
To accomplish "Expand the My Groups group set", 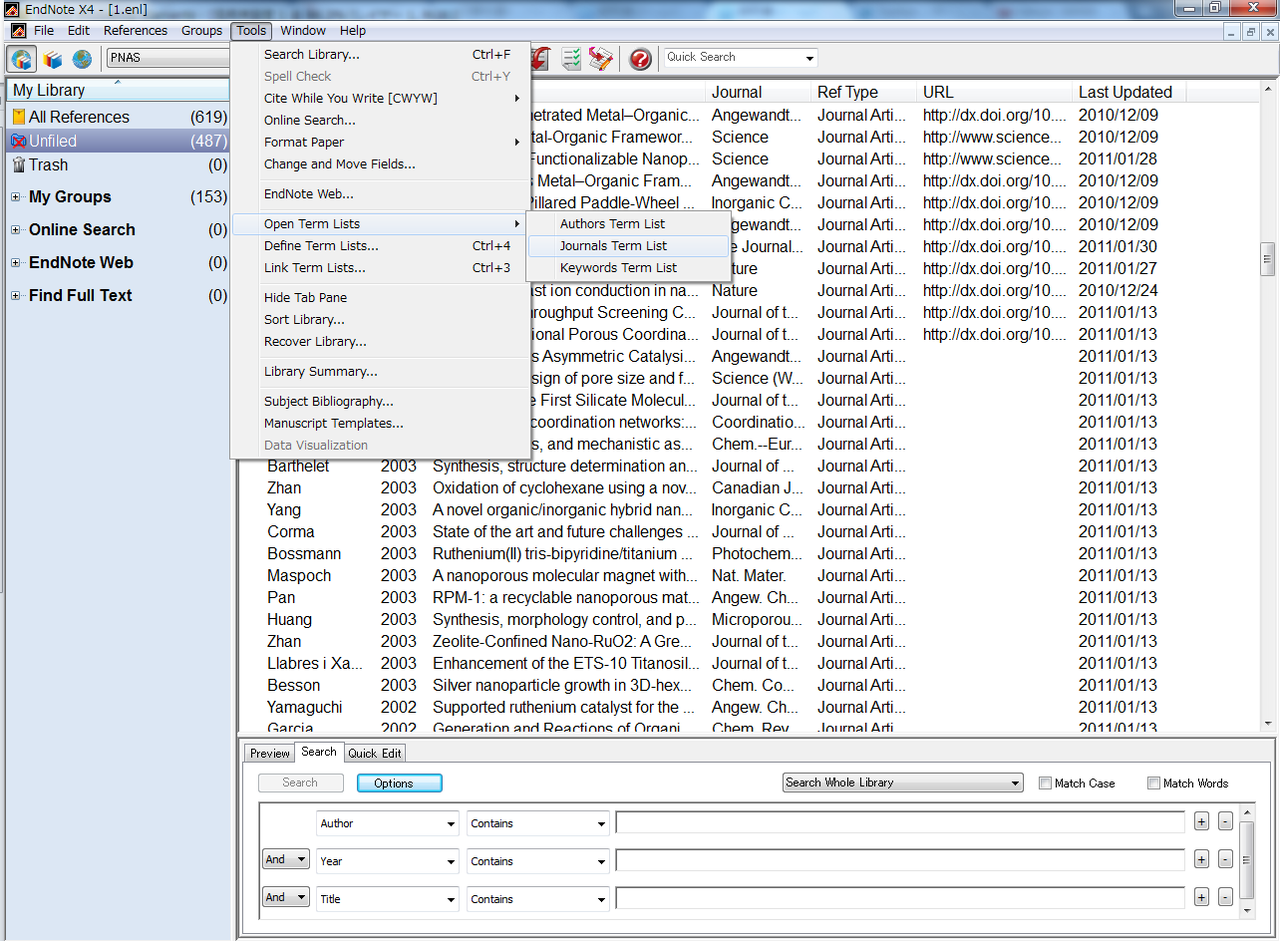I will click(16, 197).
